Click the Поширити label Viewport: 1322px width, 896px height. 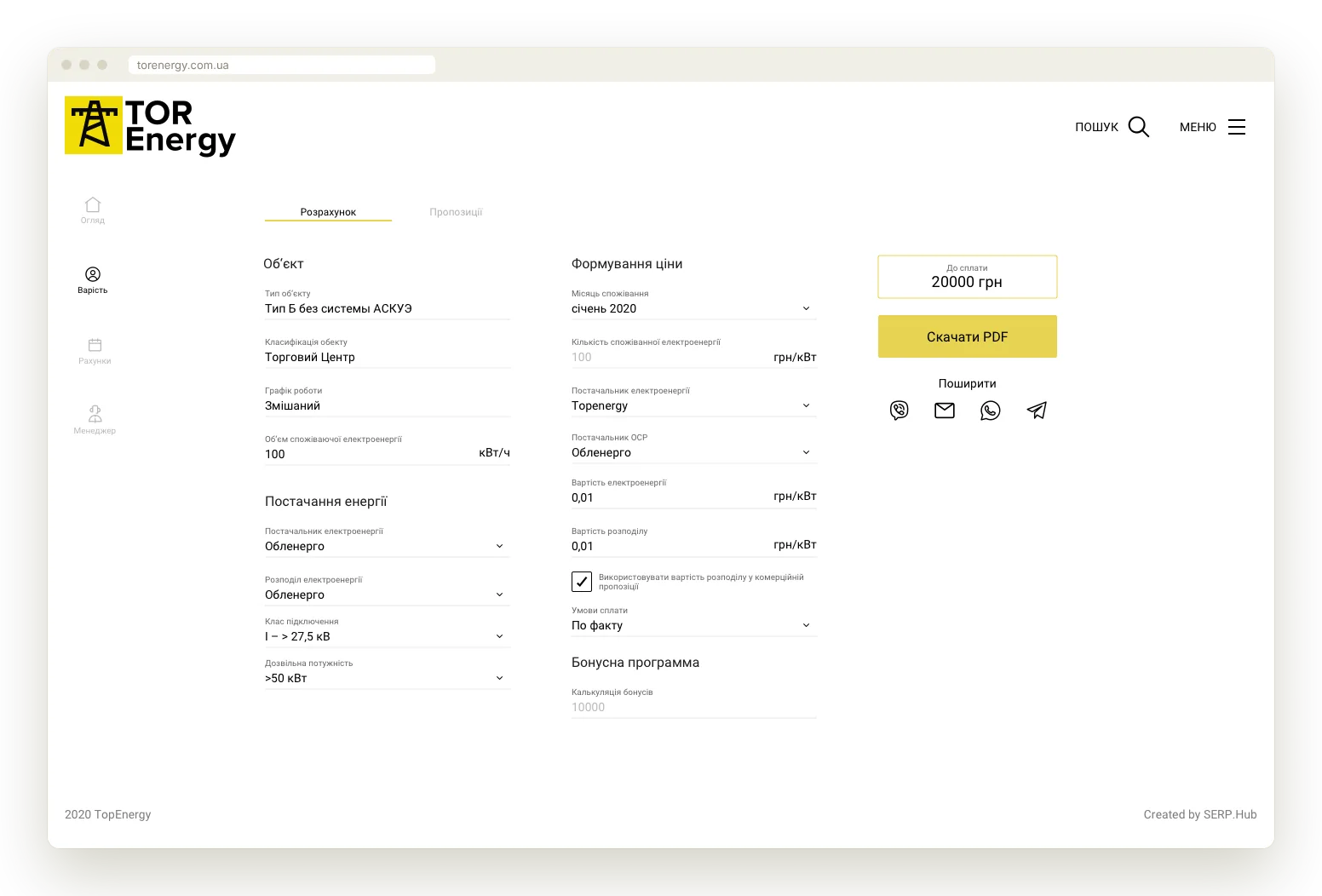click(968, 383)
